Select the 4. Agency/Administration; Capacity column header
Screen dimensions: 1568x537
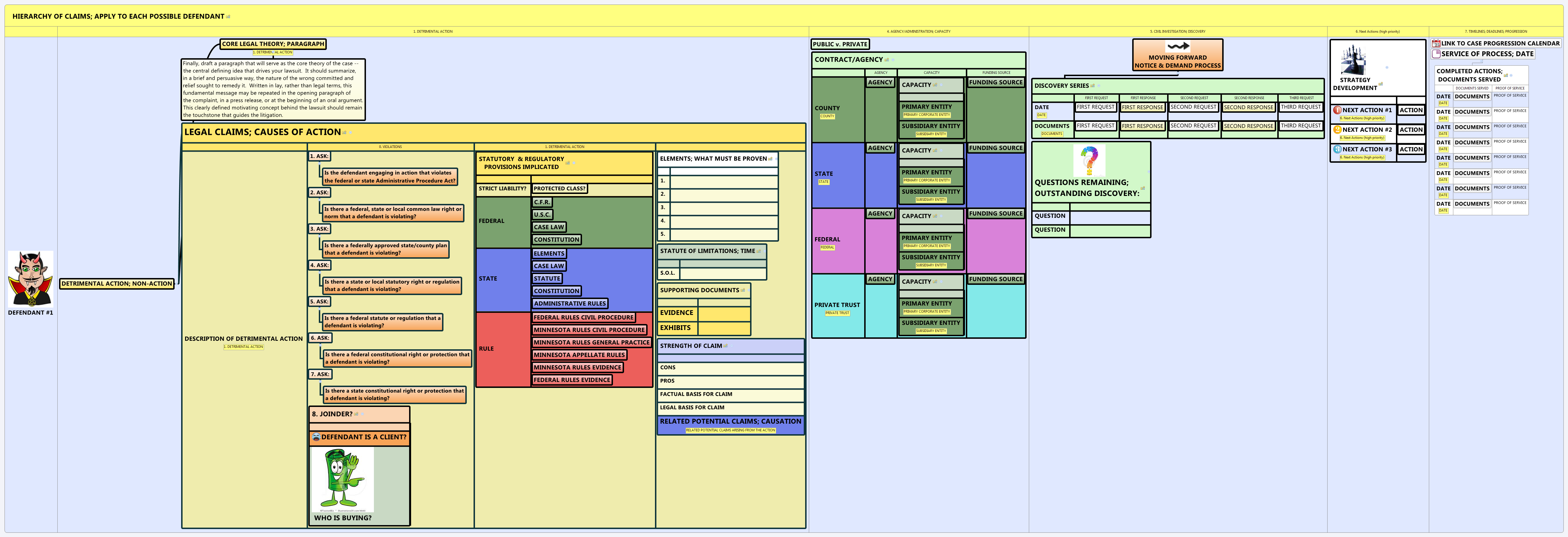pos(919,32)
